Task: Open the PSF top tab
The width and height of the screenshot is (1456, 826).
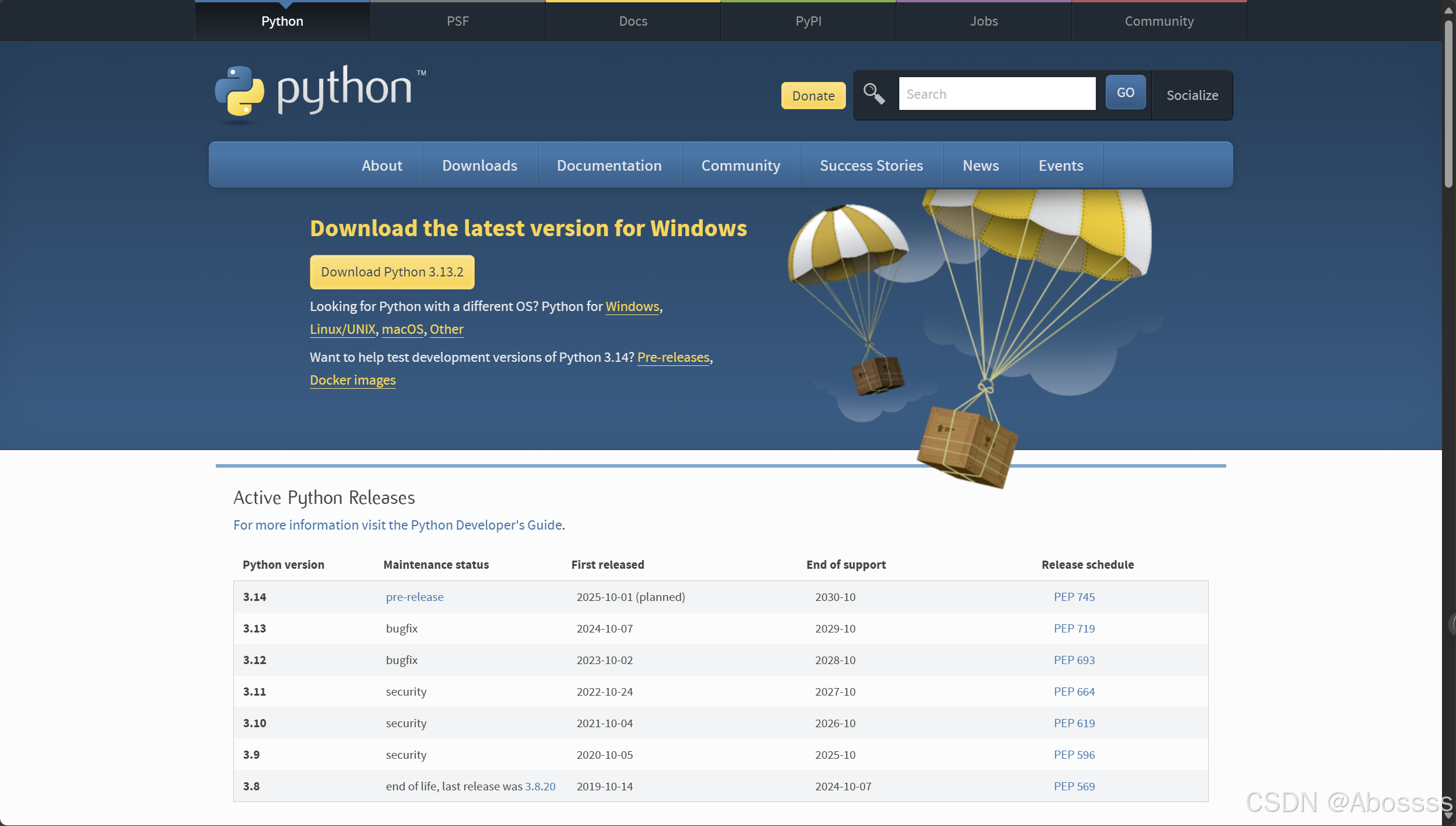Action: (458, 21)
